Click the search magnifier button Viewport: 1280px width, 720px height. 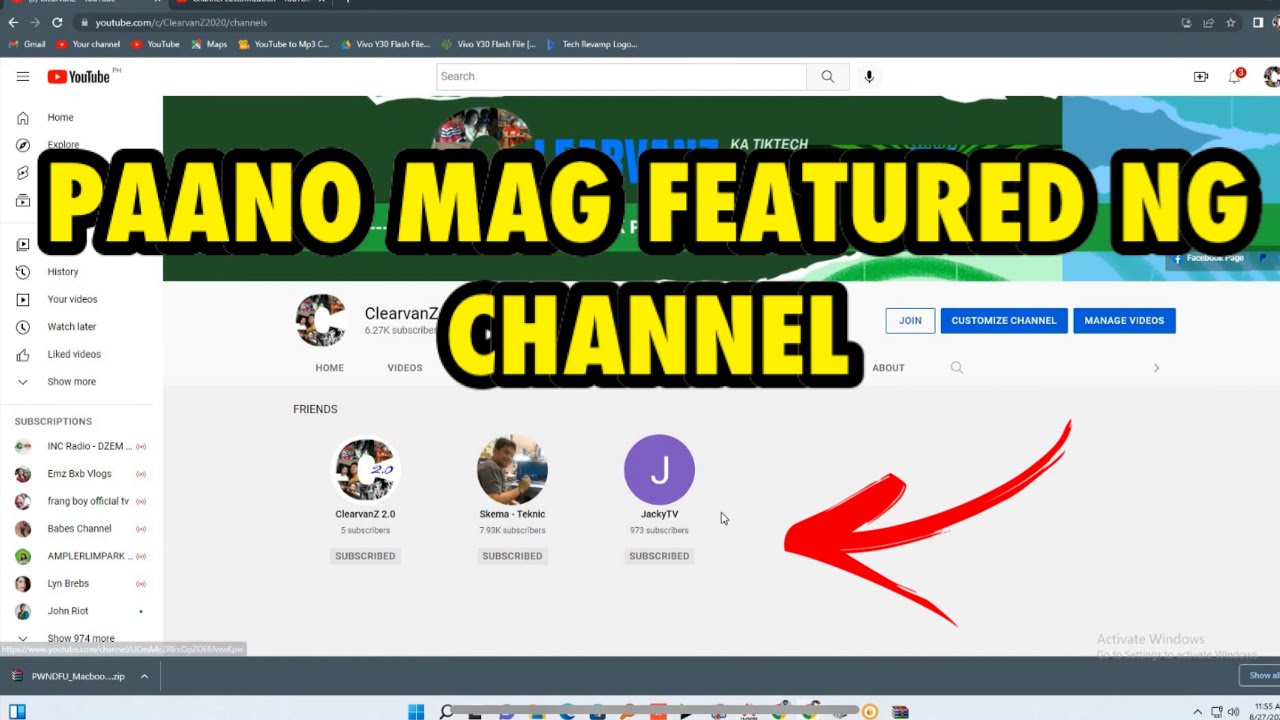pyautogui.click(x=827, y=76)
